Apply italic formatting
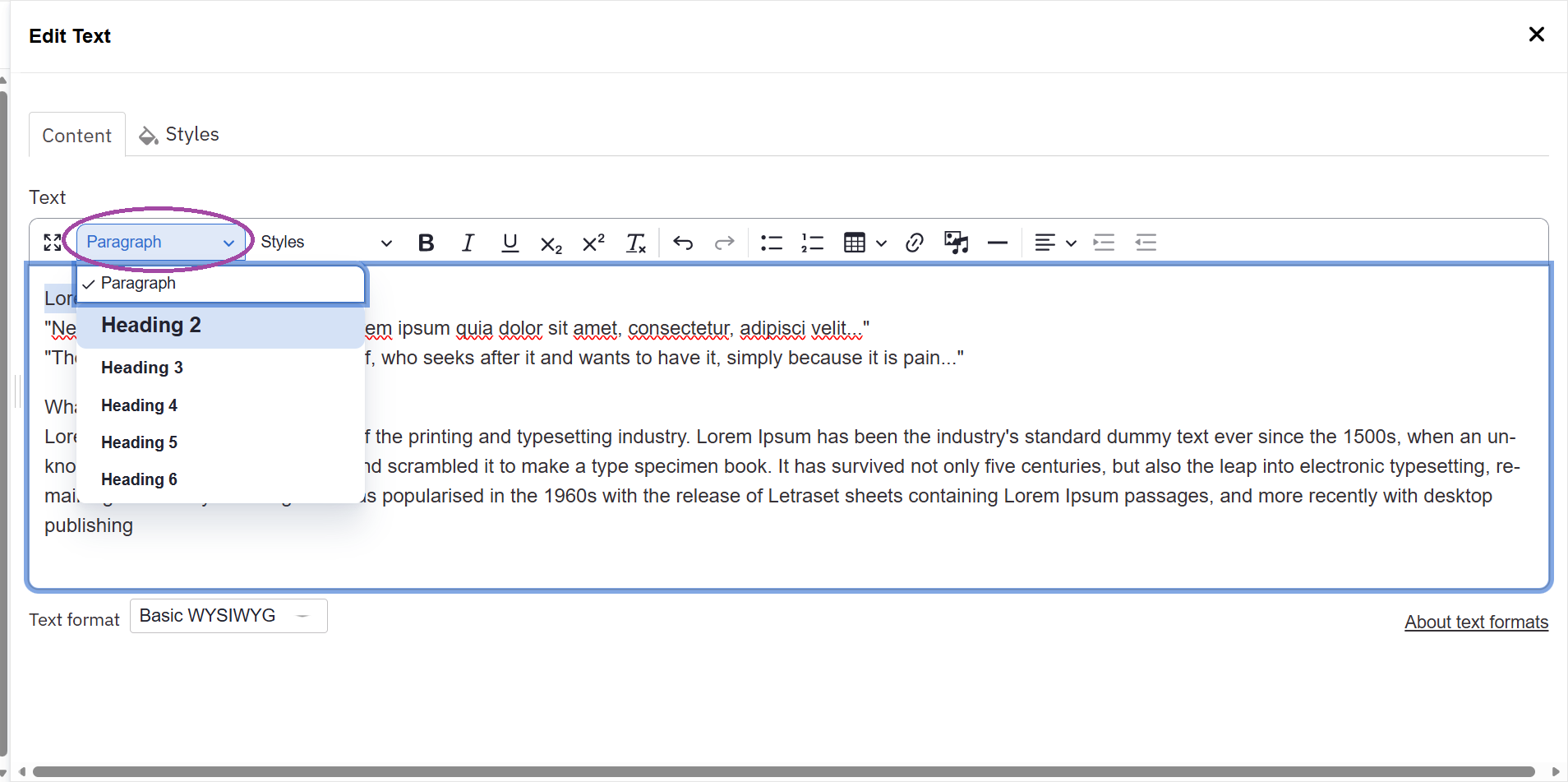The height and width of the screenshot is (782, 1568). (467, 243)
